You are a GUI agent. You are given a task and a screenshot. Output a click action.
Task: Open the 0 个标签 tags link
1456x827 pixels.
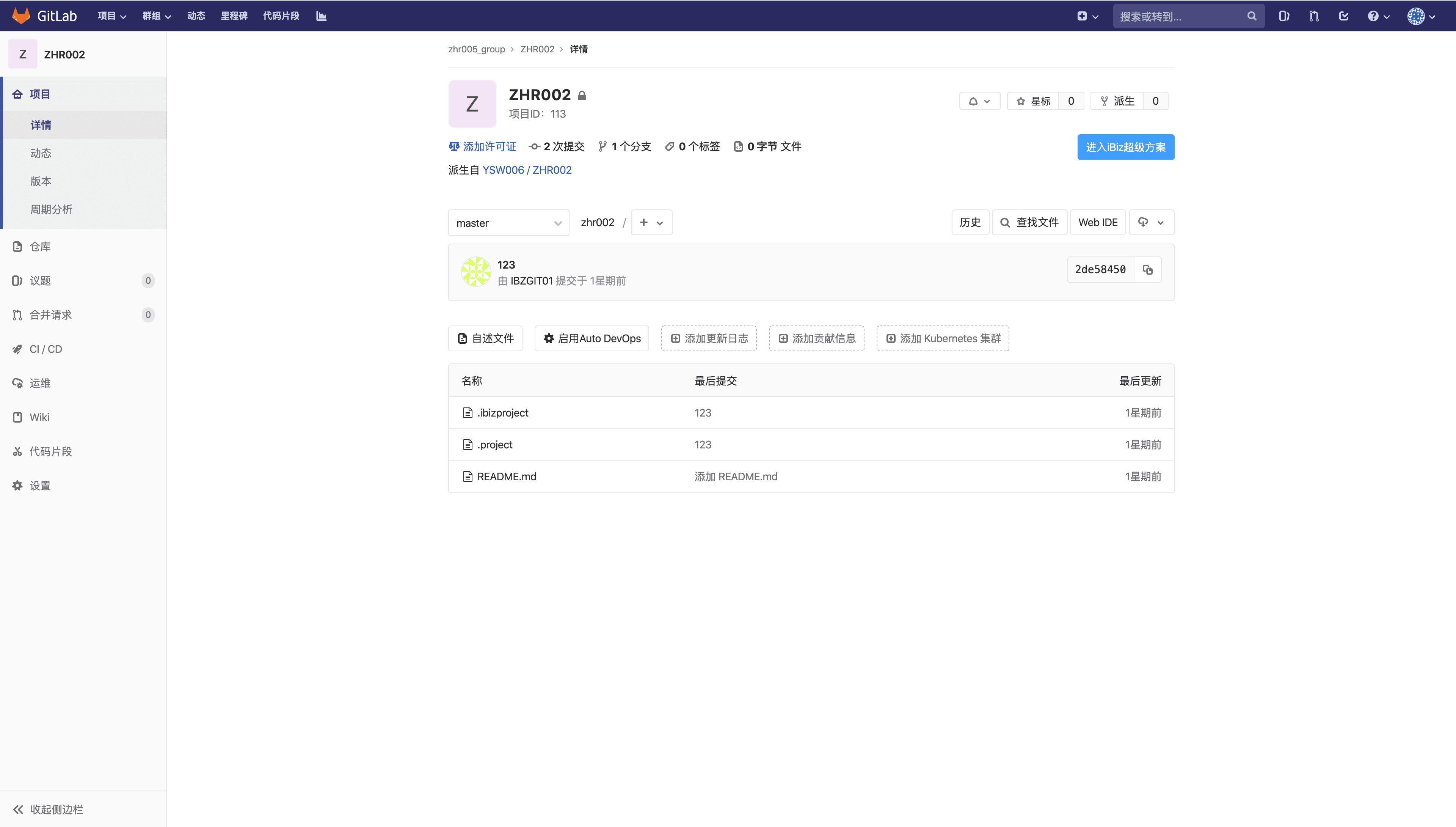point(692,146)
